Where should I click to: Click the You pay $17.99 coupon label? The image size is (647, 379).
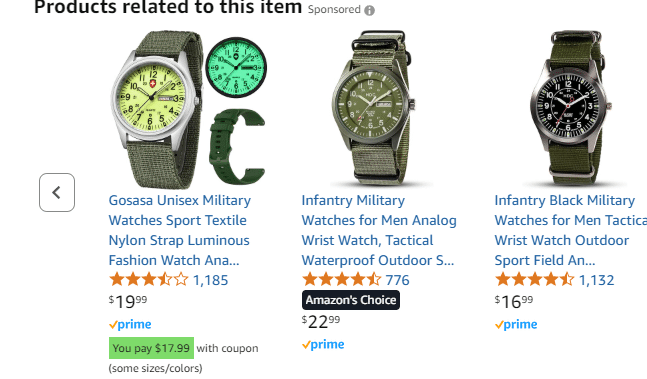coord(151,348)
